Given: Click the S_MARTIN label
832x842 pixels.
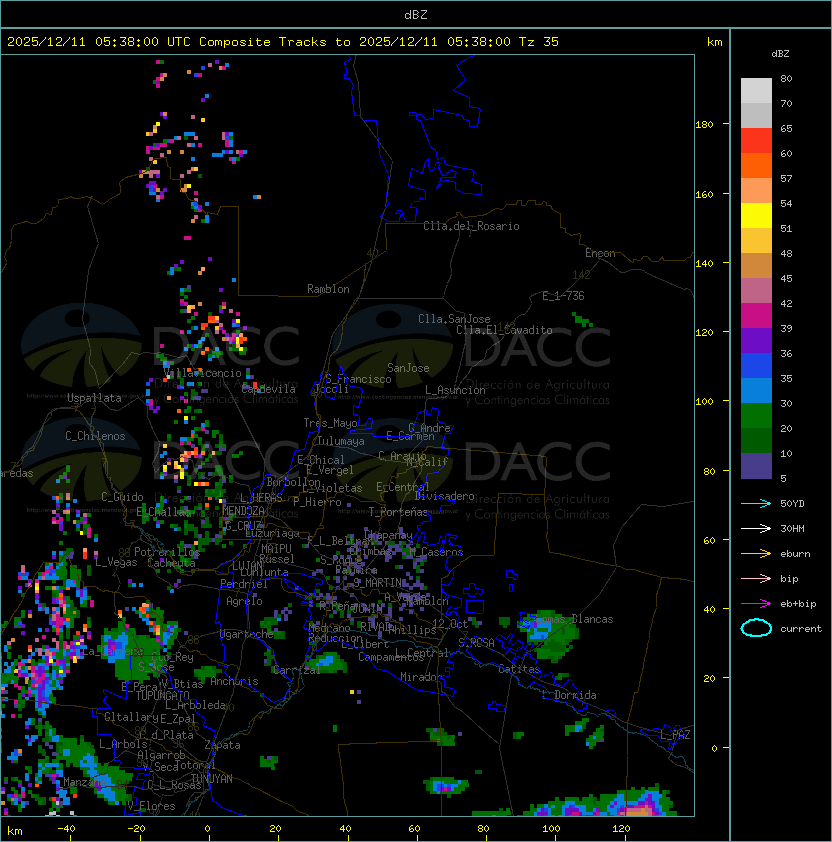Looking at the screenshot, I should point(377,582).
